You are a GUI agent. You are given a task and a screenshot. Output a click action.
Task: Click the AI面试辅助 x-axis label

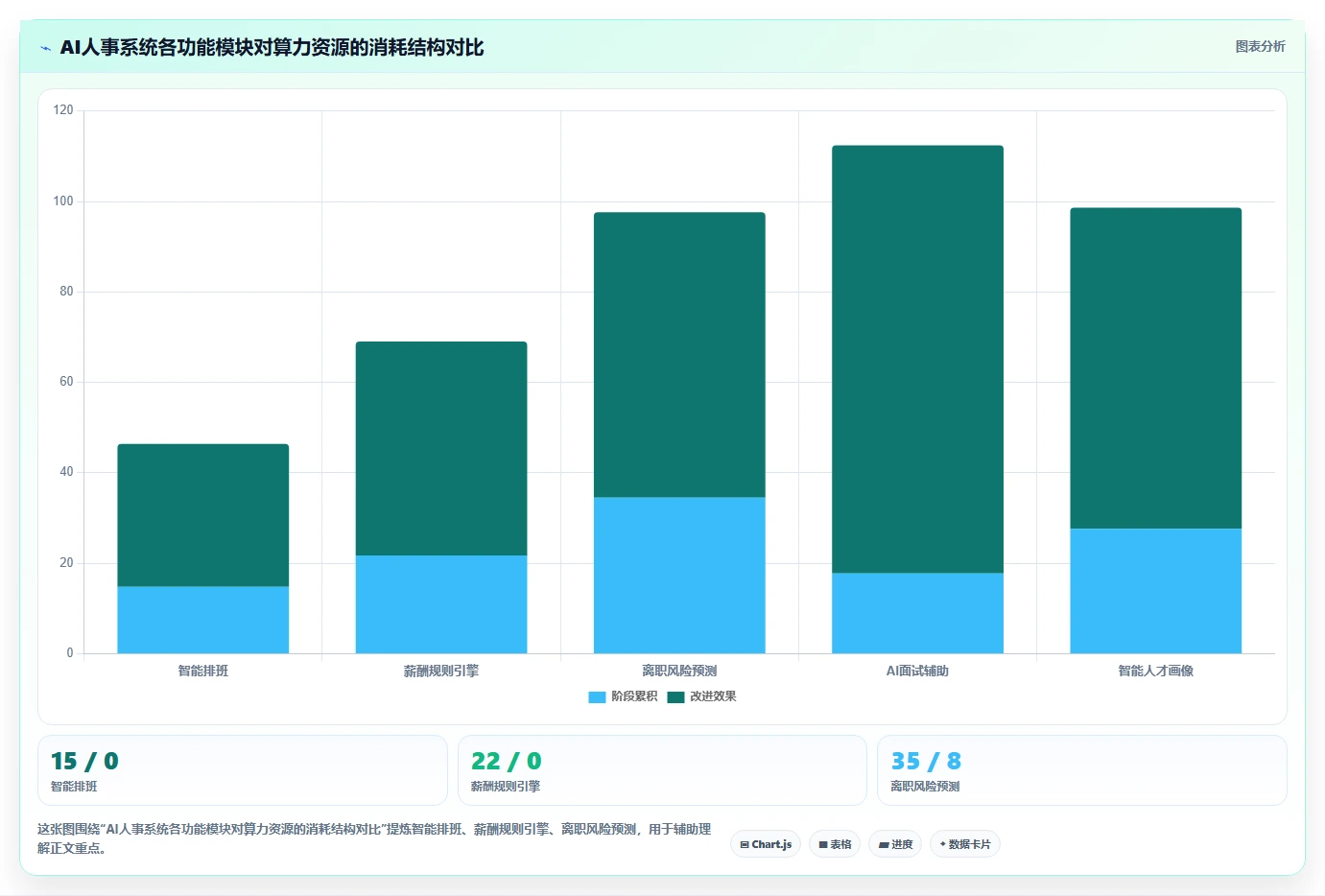tap(917, 671)
